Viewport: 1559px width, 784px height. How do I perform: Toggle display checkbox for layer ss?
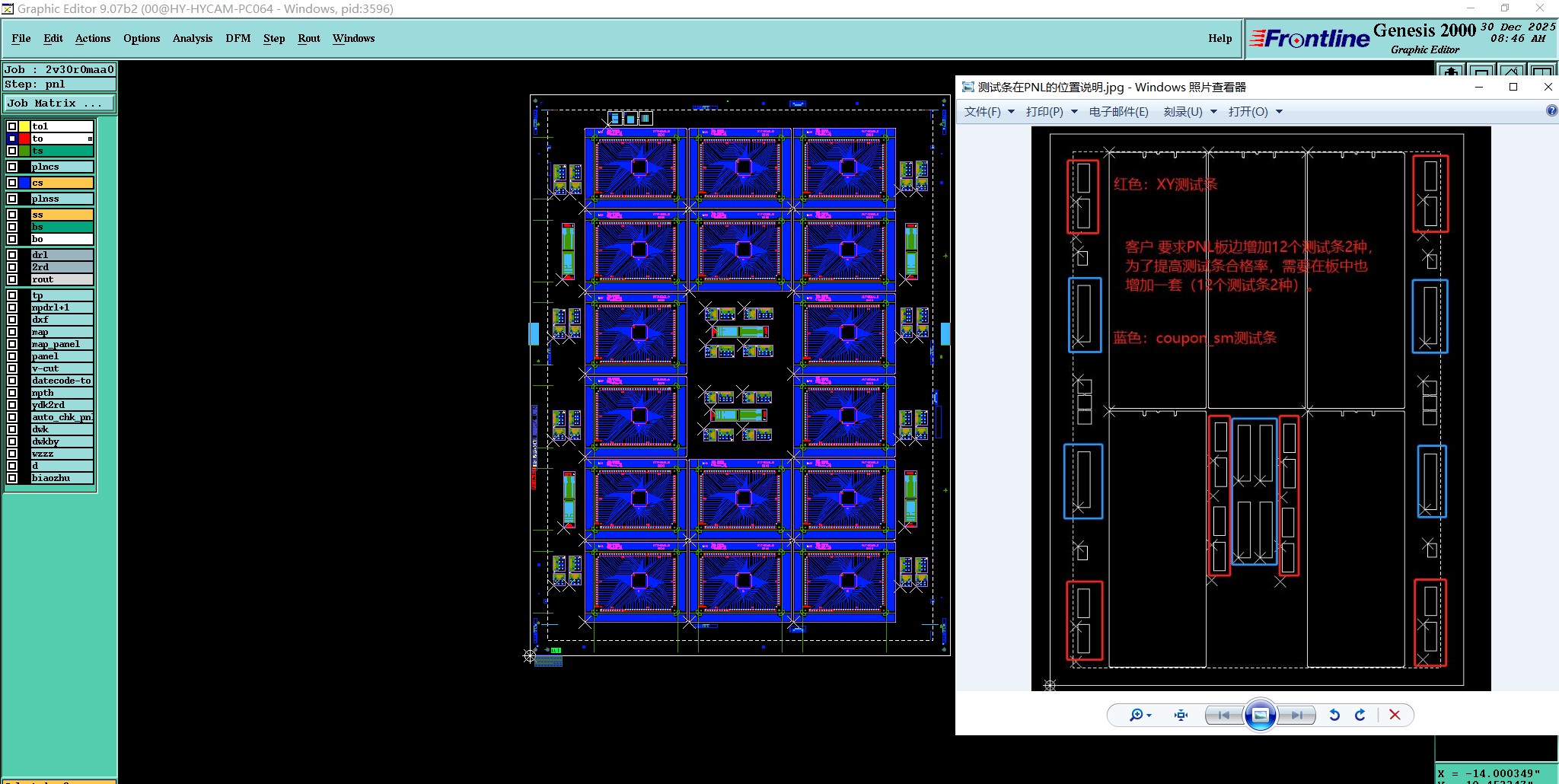(x=12, y=215)
